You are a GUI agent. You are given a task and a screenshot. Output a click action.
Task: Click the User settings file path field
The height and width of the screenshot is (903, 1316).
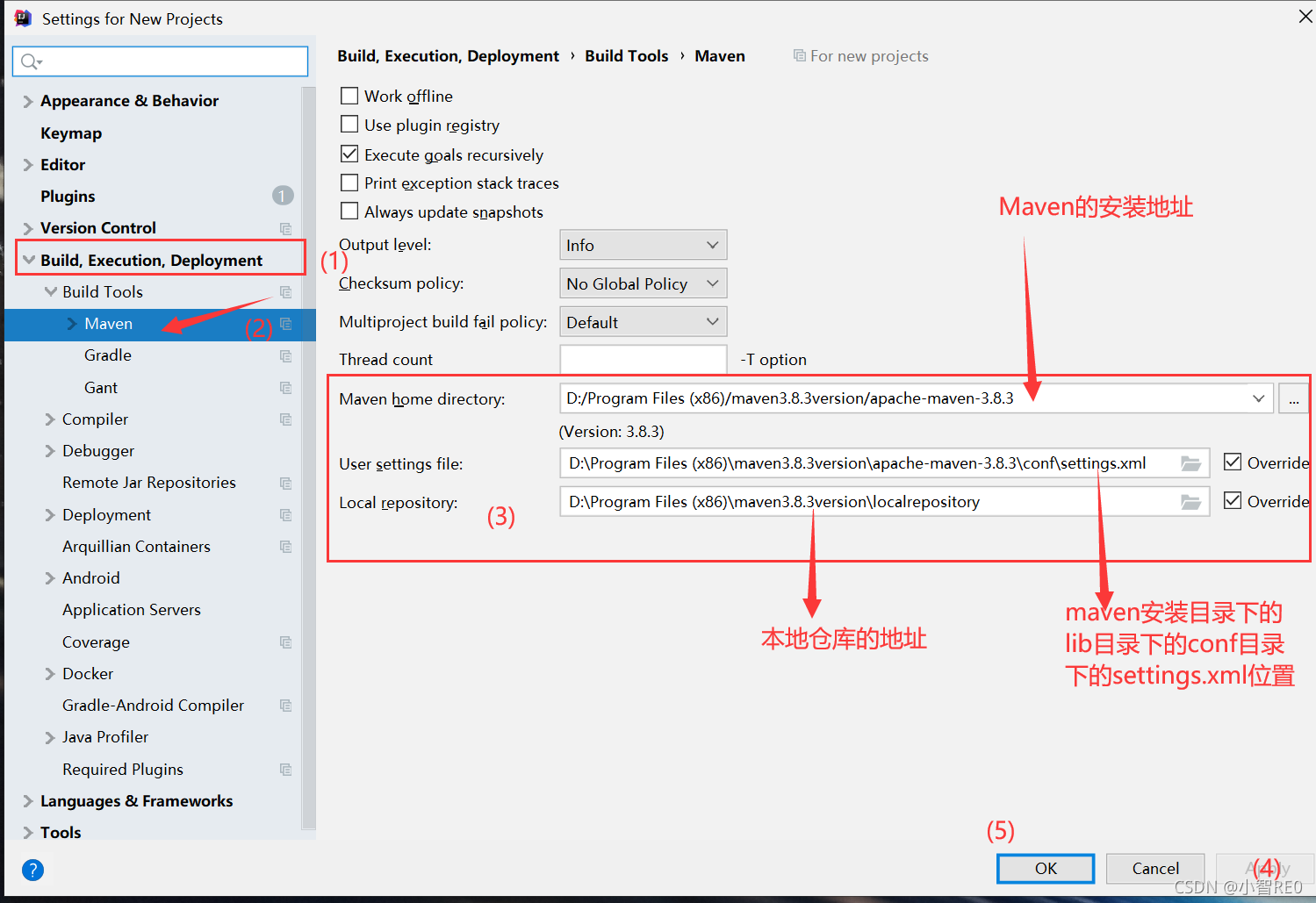click(x=885, y=463)
